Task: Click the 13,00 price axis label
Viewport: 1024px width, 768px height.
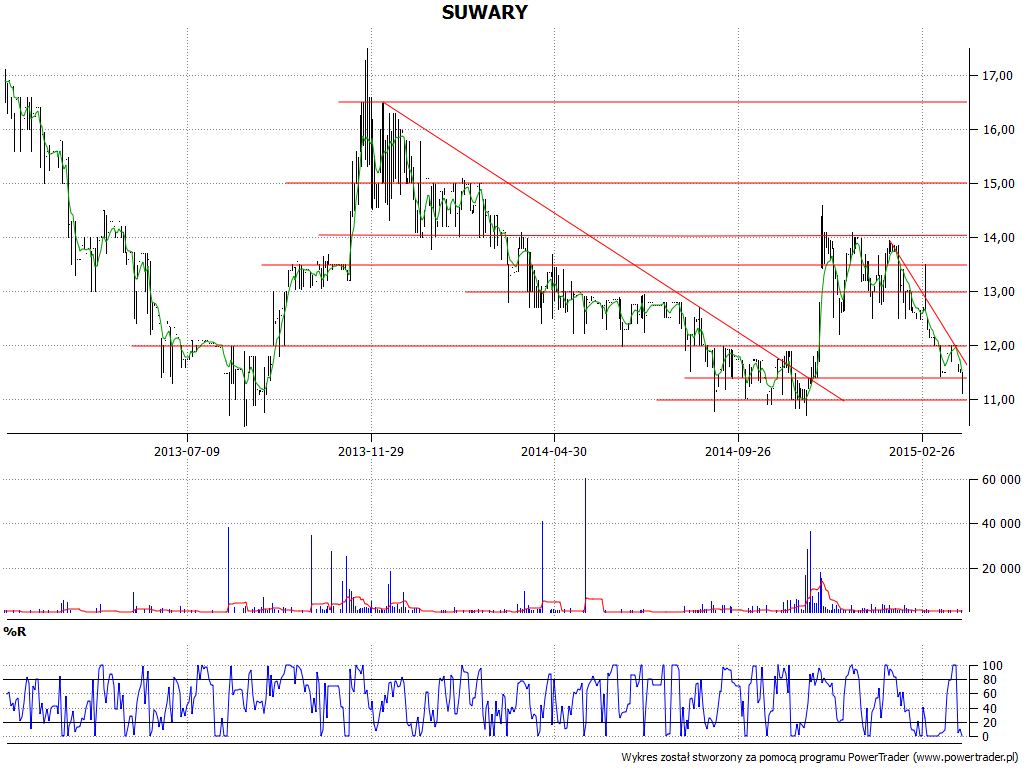Action: point(999,292)
